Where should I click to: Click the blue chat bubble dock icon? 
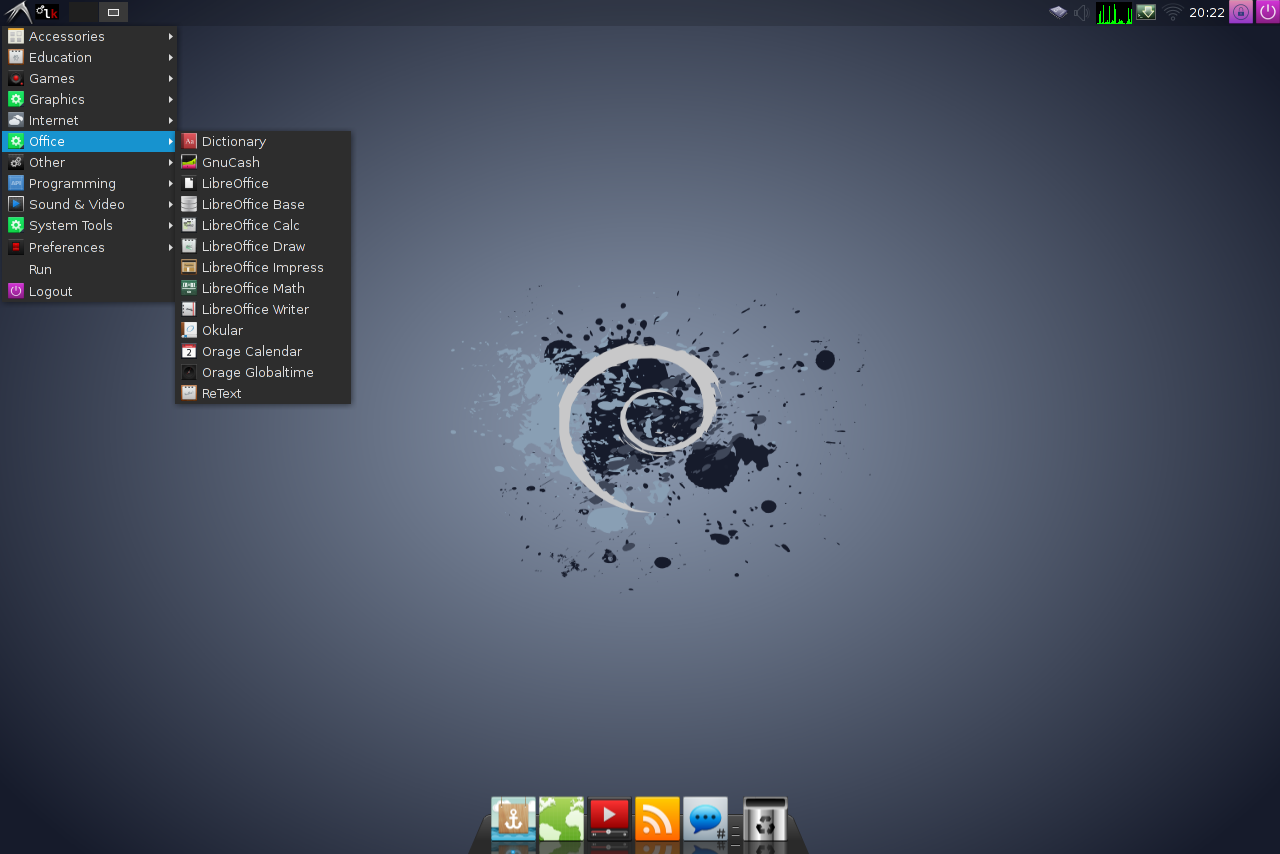tap(705, 819)
